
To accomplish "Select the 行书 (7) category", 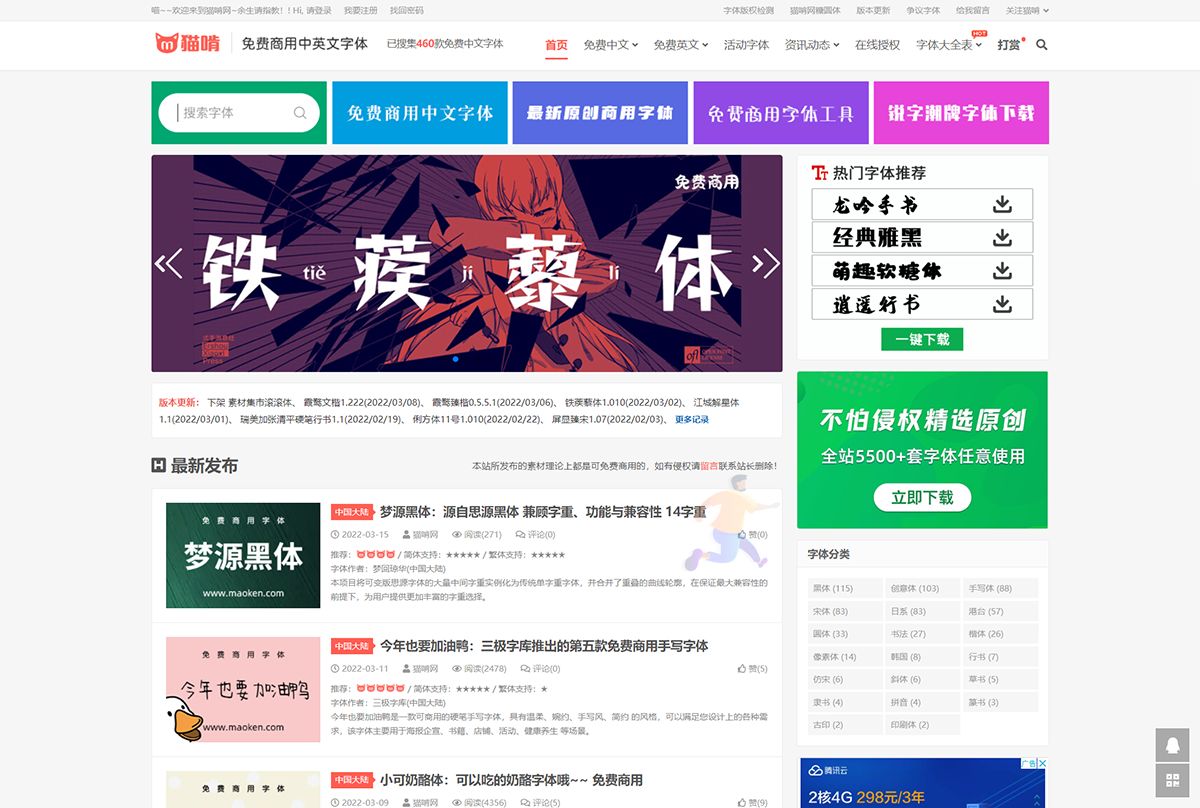I will pos(1001,657).
